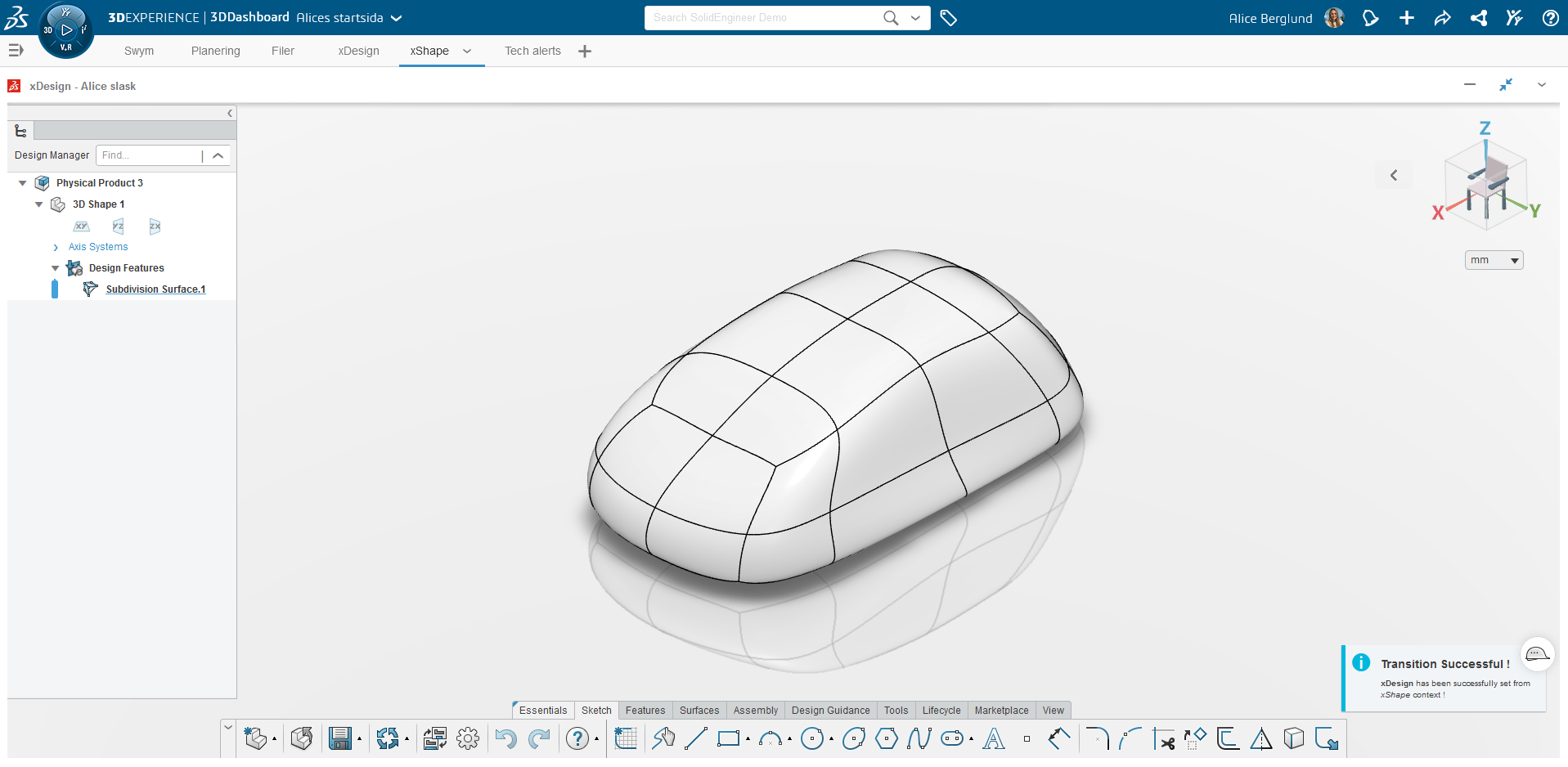Screen dimensions: 1568x767
Task: Open the Tech alerts dashboard tab
Action: [532, 51]
